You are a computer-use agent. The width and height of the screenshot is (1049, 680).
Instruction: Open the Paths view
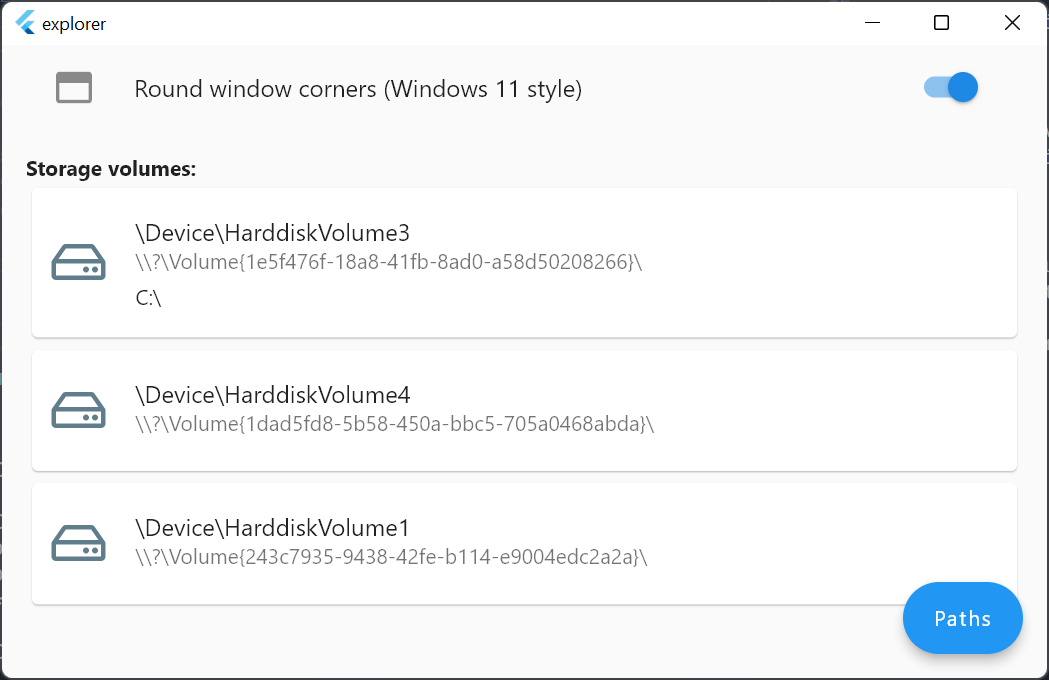tap(962, 618)
